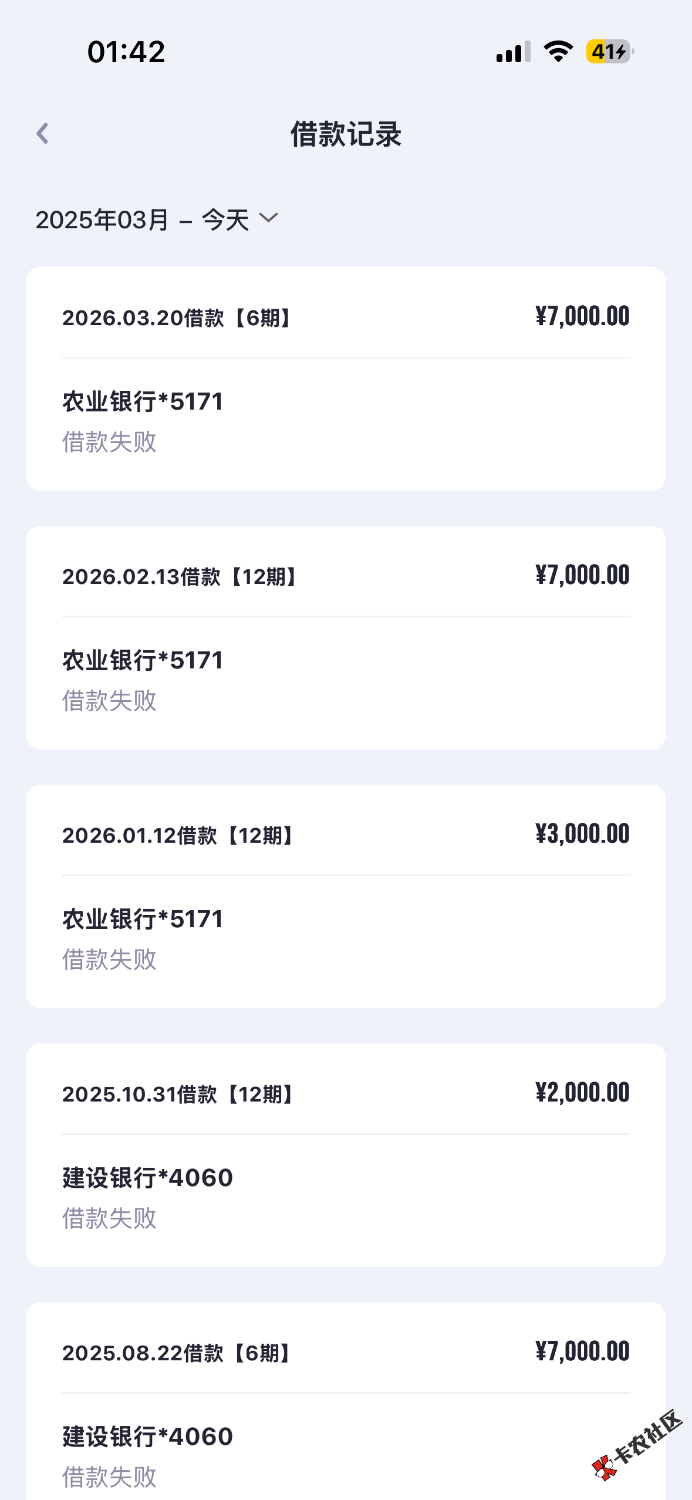Open the 2025年03月 – 今天 date filter
This screenshot has width=692, height=1500.
[x=142, y=220]
